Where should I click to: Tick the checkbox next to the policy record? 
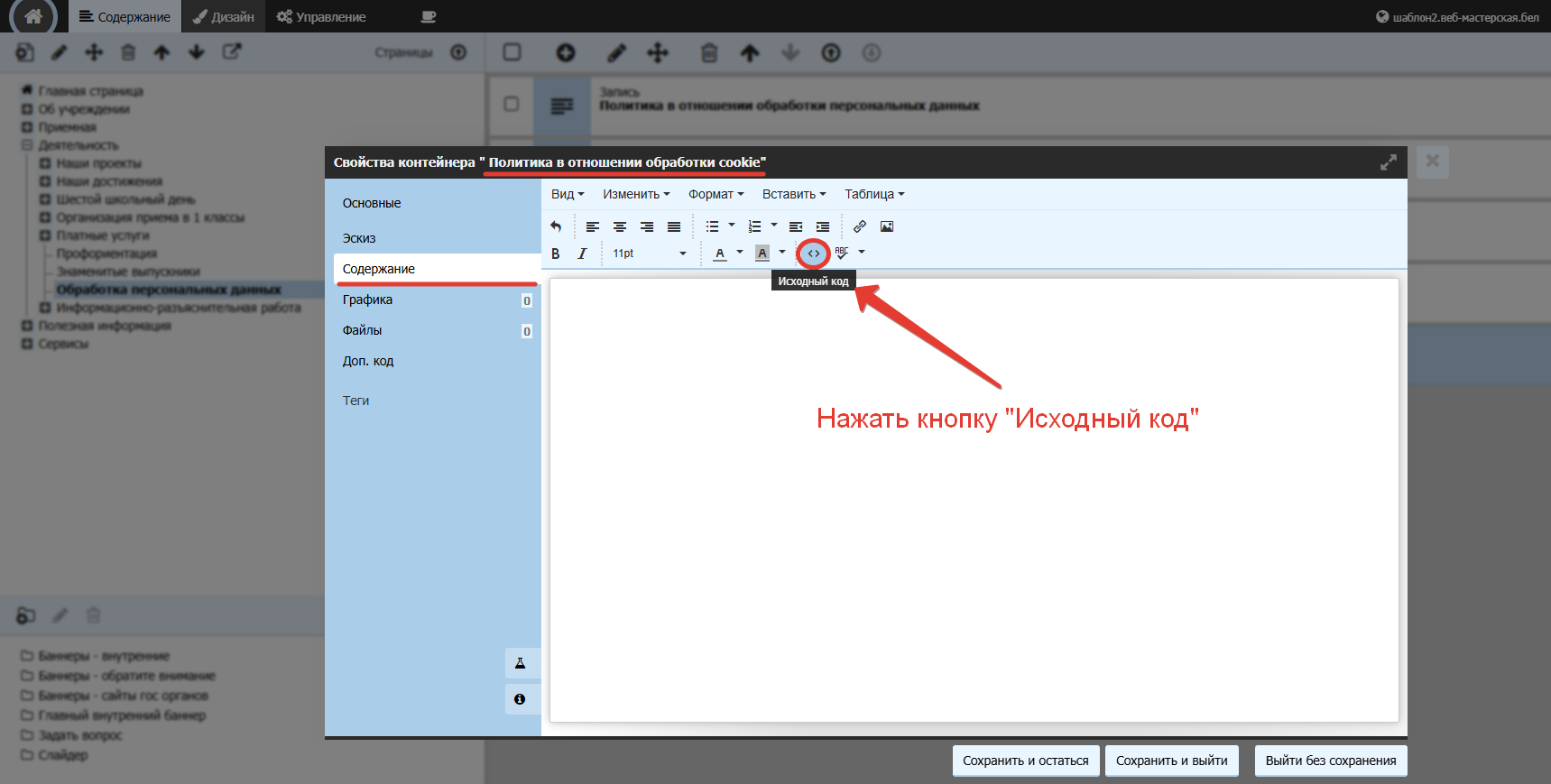(x=511, y=104)
